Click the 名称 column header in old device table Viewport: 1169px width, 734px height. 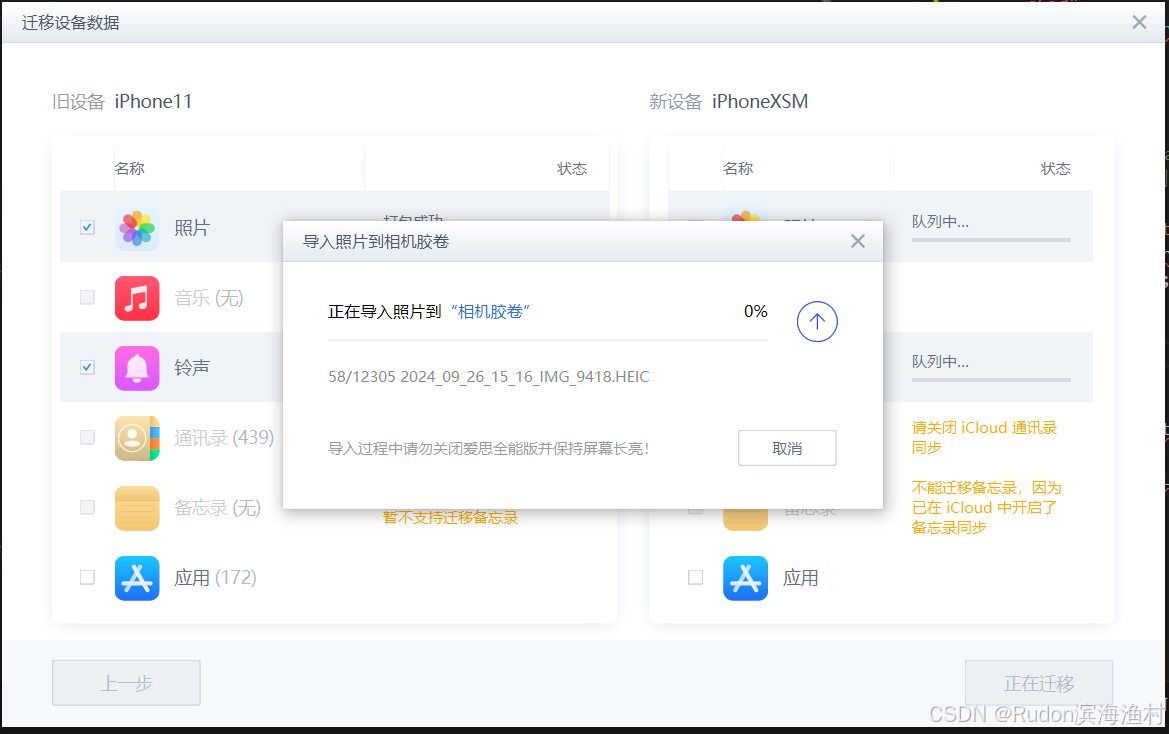pyautogui.click(x=130, y=168)
